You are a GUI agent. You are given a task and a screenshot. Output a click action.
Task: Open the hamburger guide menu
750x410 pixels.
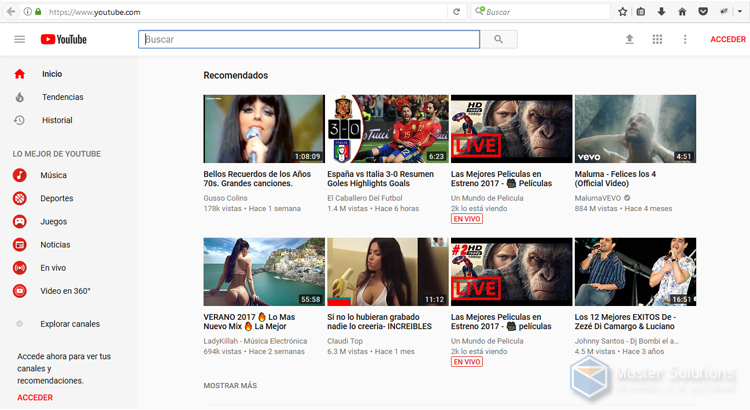20,39
